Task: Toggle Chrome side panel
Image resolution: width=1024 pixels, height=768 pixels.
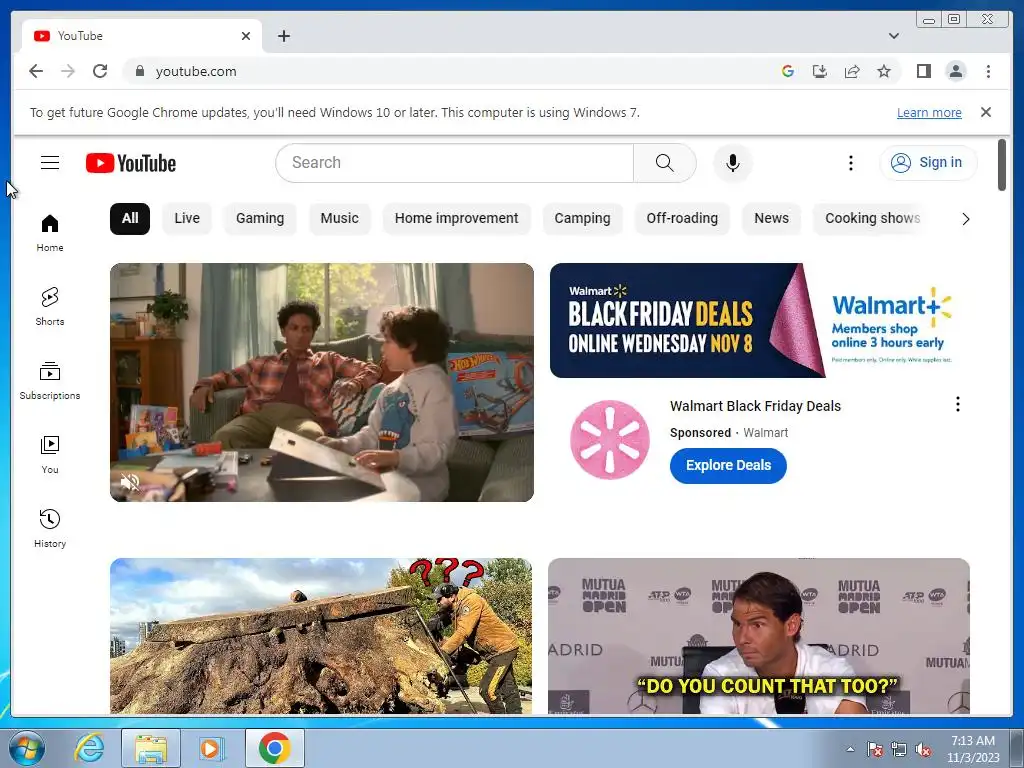Action: pos(923,71)
